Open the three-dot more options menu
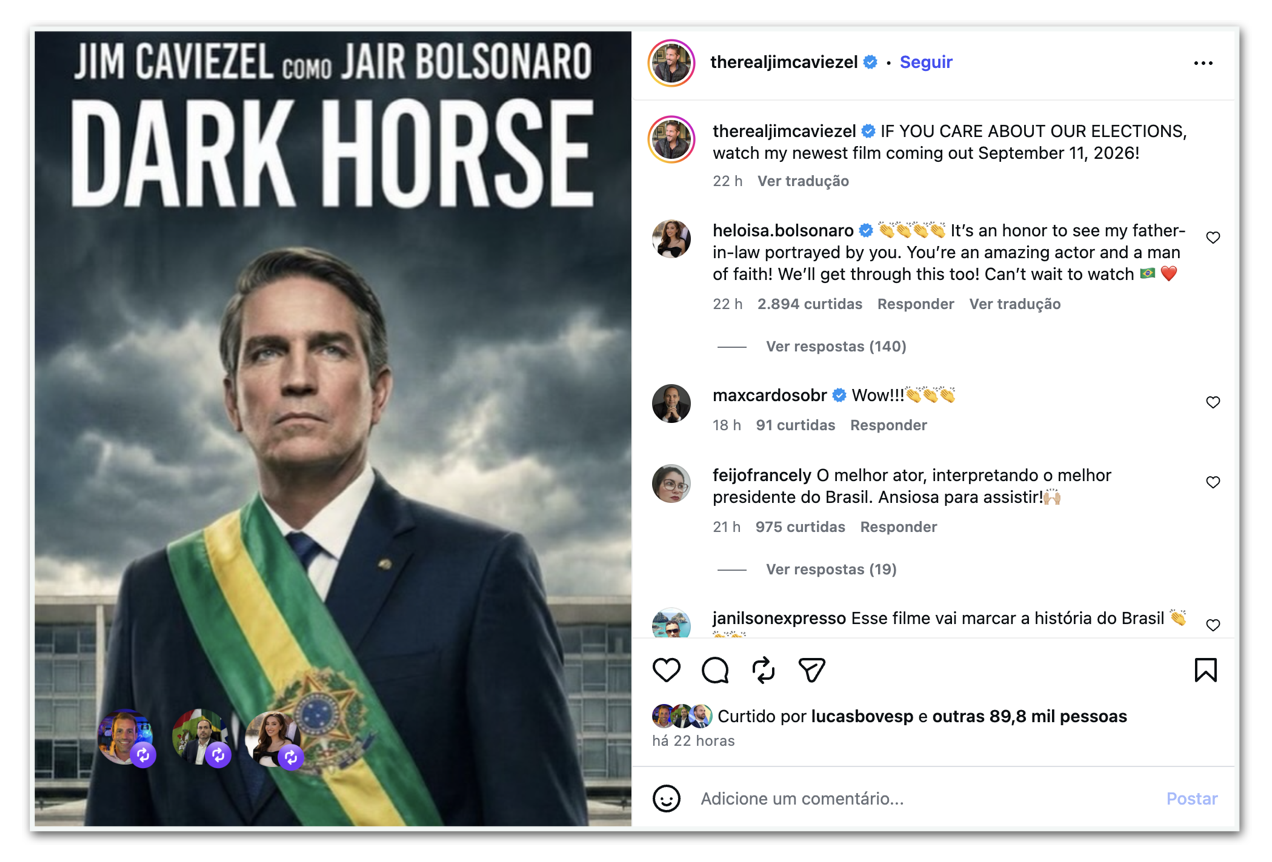Image resolution: width=1272 pixels, height=862 pixels. coord(1203,63)
